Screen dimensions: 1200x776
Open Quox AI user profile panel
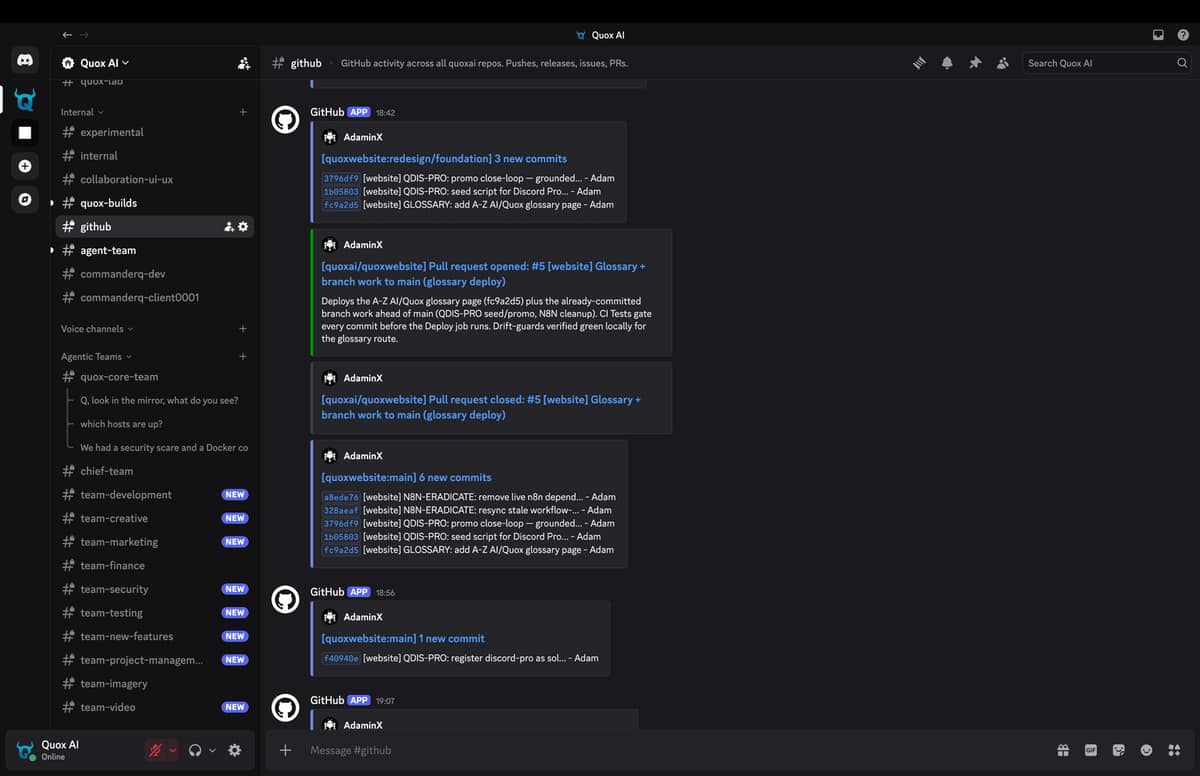click(75, 750)
